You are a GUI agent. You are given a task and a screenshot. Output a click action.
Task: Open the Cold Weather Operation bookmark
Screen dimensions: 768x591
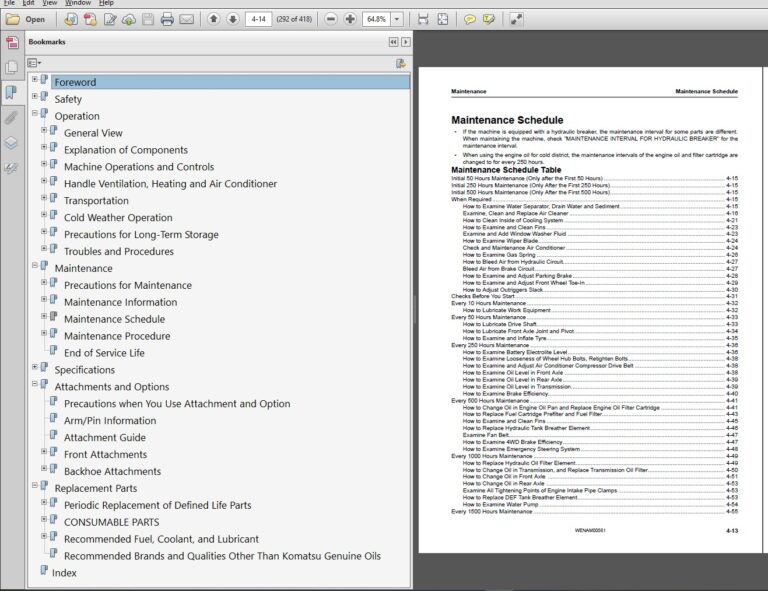(118, 218)
